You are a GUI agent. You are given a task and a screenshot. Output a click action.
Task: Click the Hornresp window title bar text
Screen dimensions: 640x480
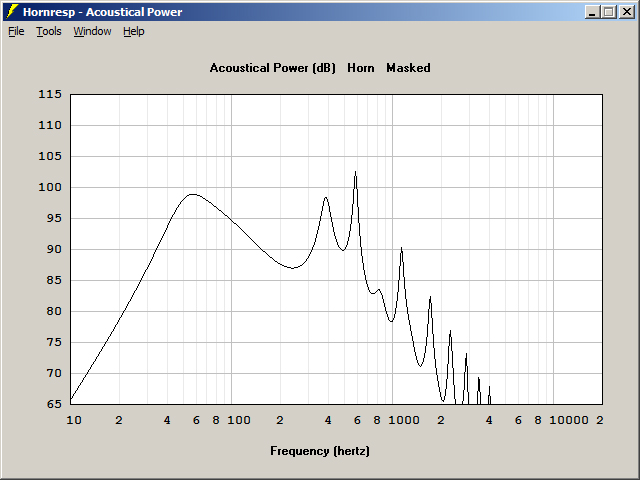[x=102, y=12]
